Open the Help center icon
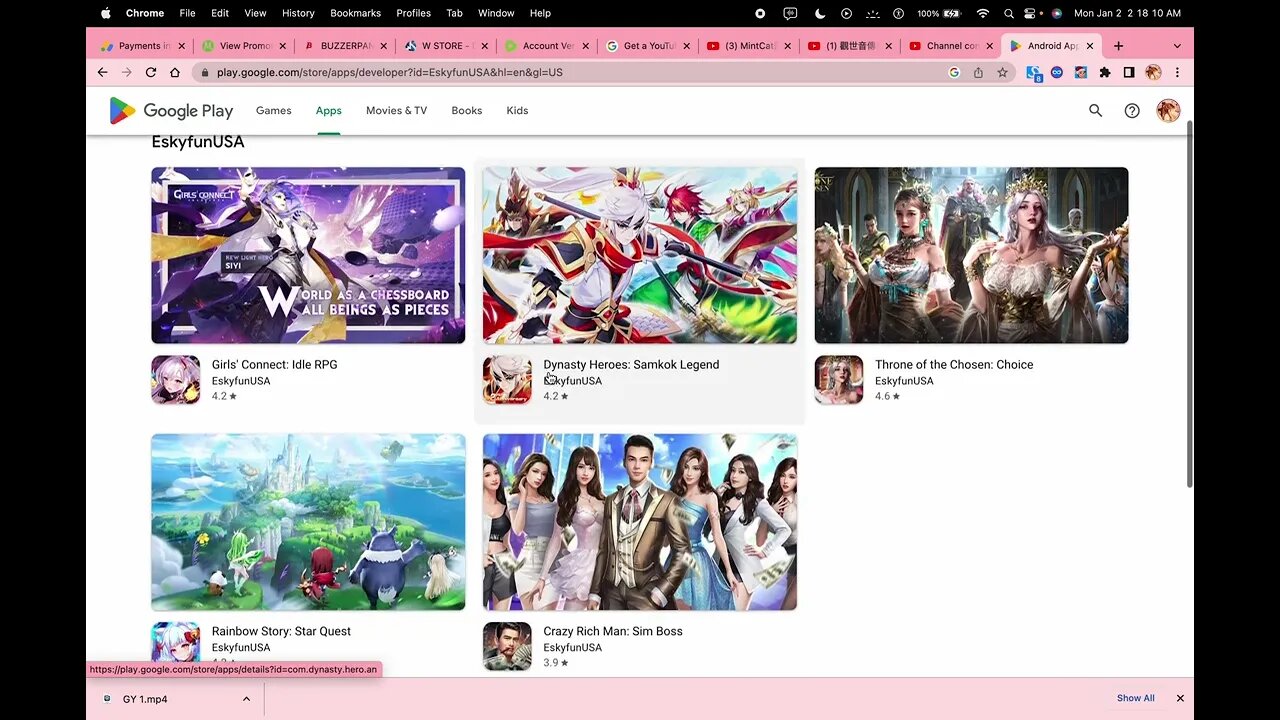Screen dimensions: 1280x720 point(1132,111)
